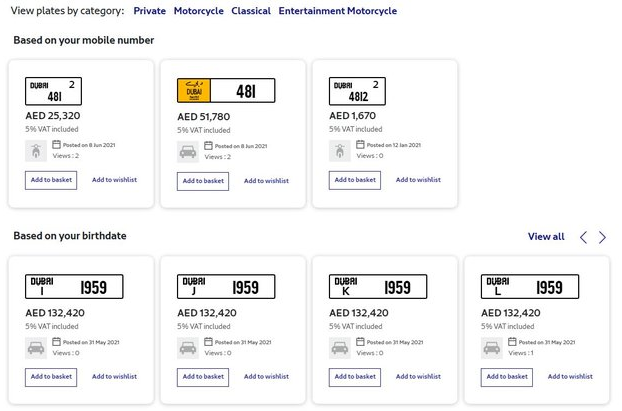Select the Entertainment Motorcycle category
Viewport: 622px width, 411px height.
click(x=337, y=11)
